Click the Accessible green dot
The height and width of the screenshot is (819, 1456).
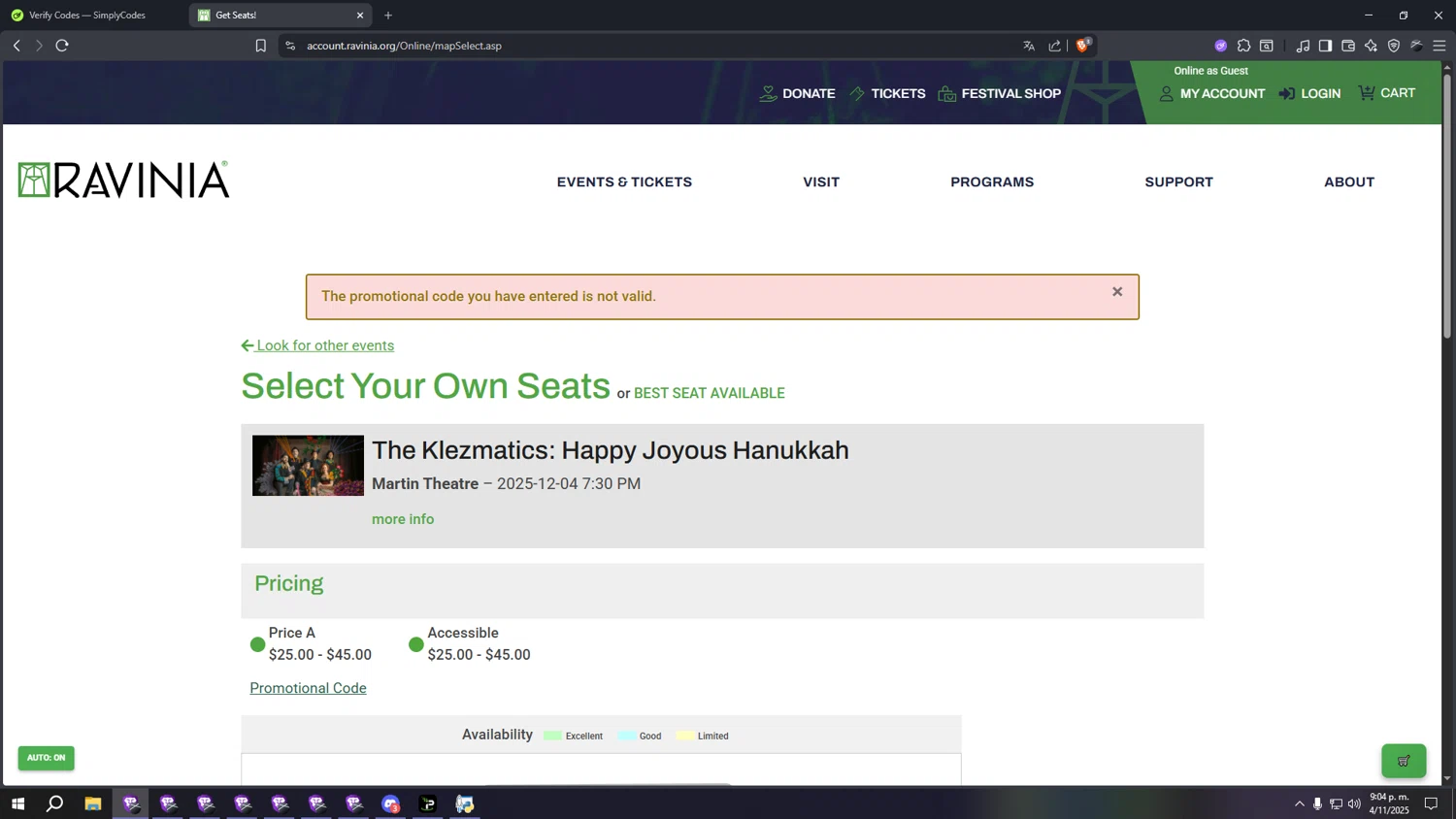(x=416, y=644)
